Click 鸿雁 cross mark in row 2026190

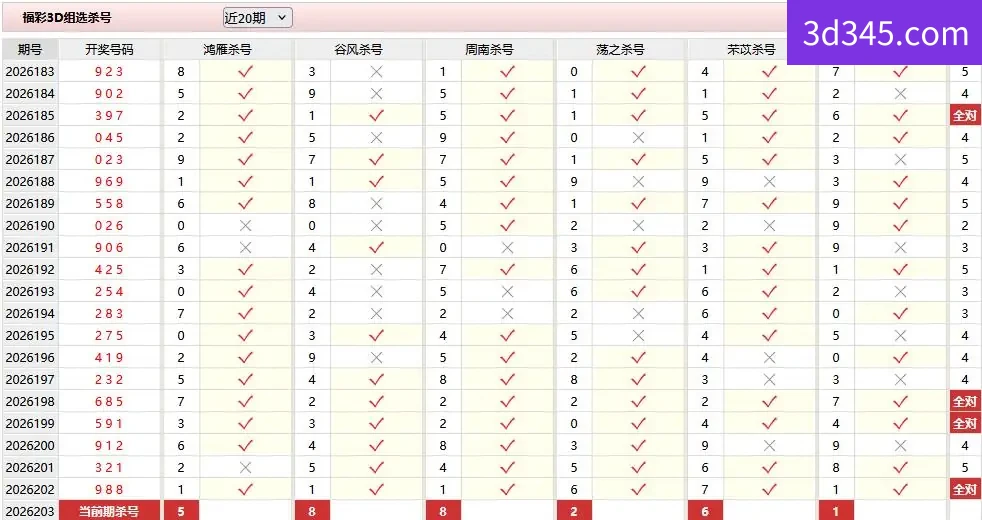(x=246, y=226)
